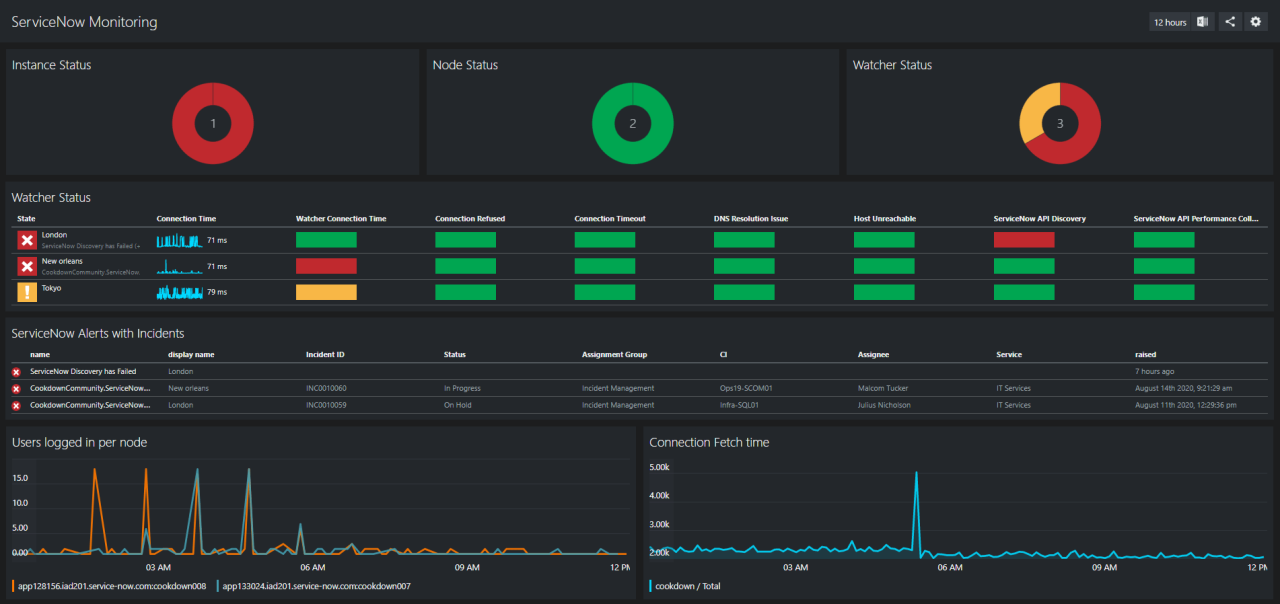Sort by Host Unreachable column header

coord(885,219)
